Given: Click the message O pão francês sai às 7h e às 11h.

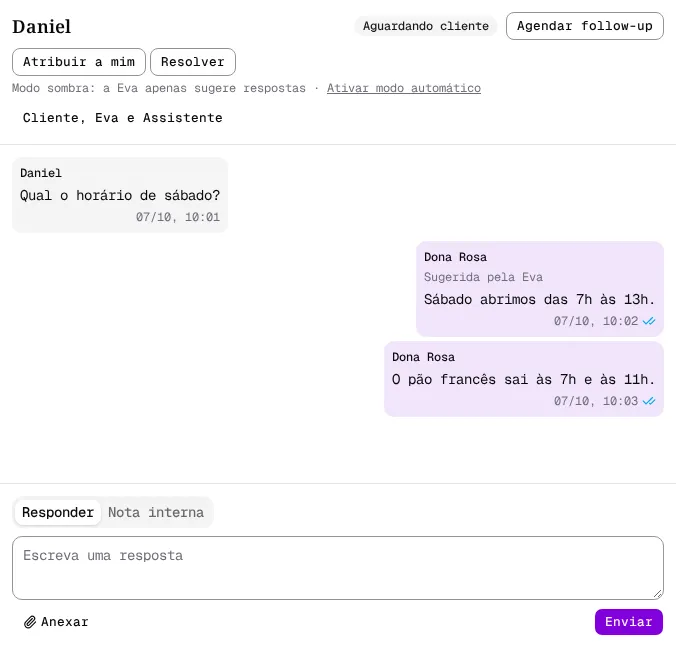Looking at the screenshot, I should [523, 379].
